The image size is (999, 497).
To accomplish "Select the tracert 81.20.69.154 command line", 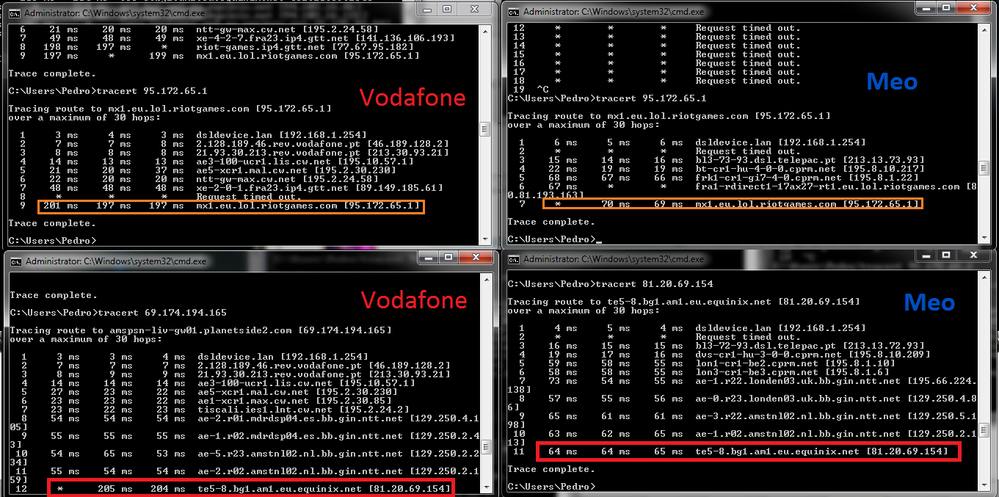I will pos(610,284).
